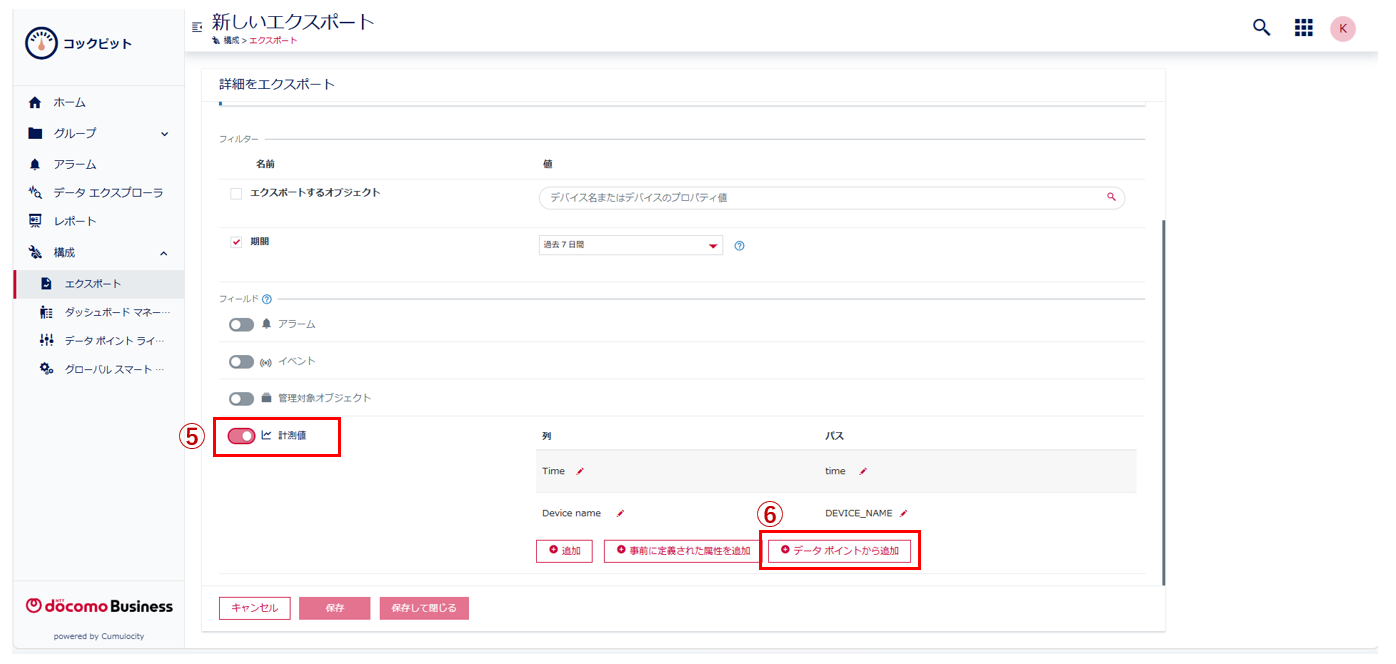Enable the アラーム toggle switch
Image resolution: width=1396 pixels, height=664 pixels.
pos(241,325)
